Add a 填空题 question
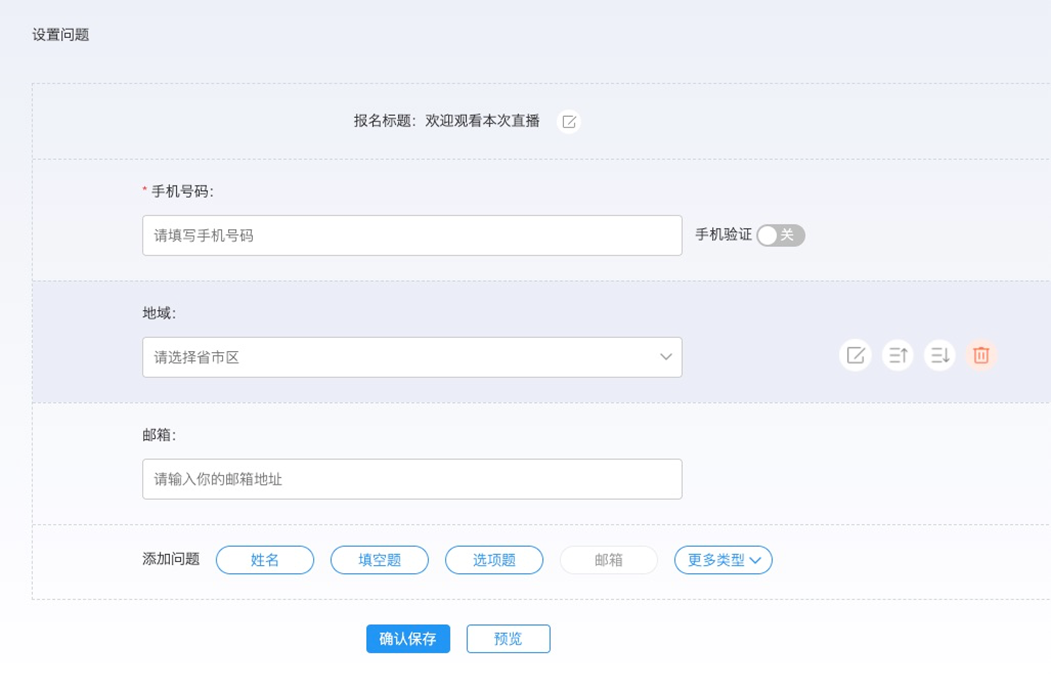Screen dimensions: 1051x690 tap(379, 560)
